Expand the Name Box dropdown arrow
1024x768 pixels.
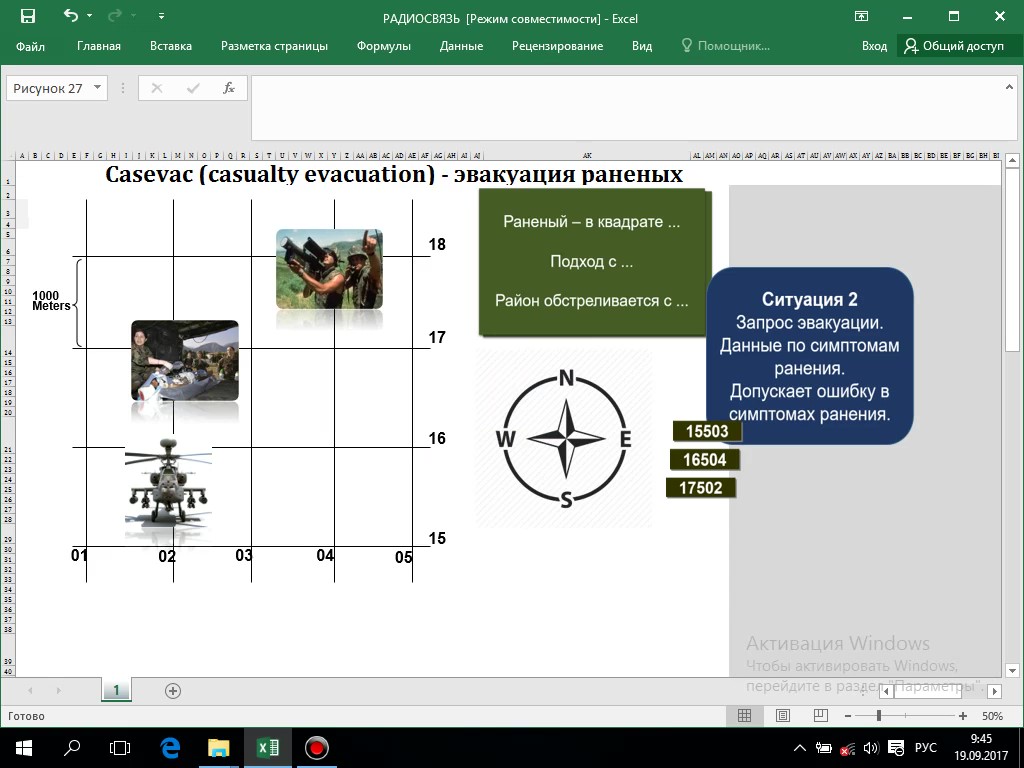click(97, 88)
